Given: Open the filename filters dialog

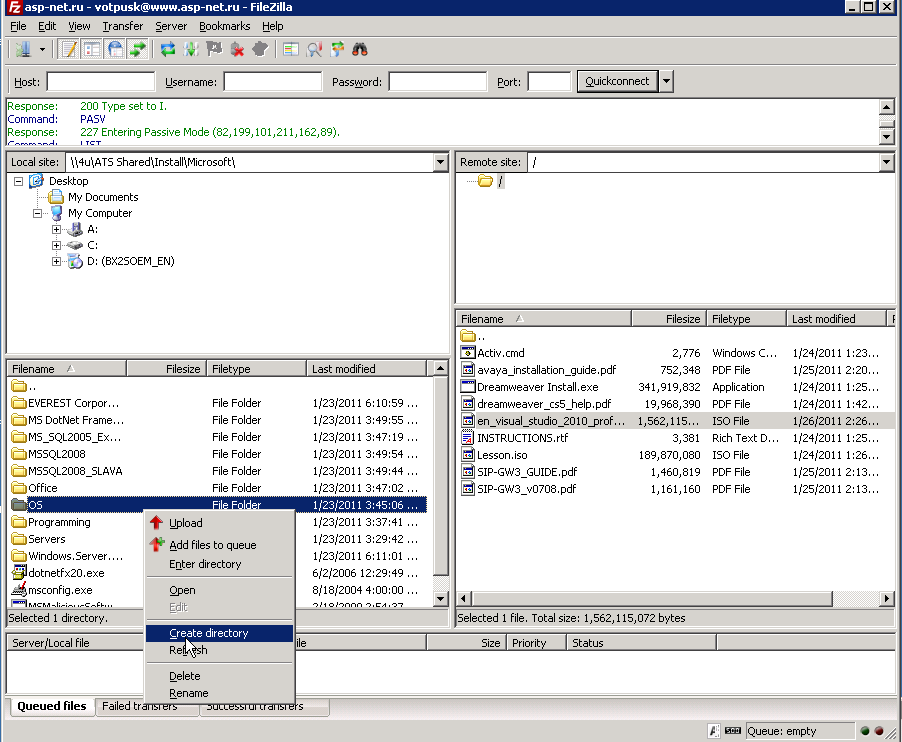Looking at the screenshot, I should [291, 49].
